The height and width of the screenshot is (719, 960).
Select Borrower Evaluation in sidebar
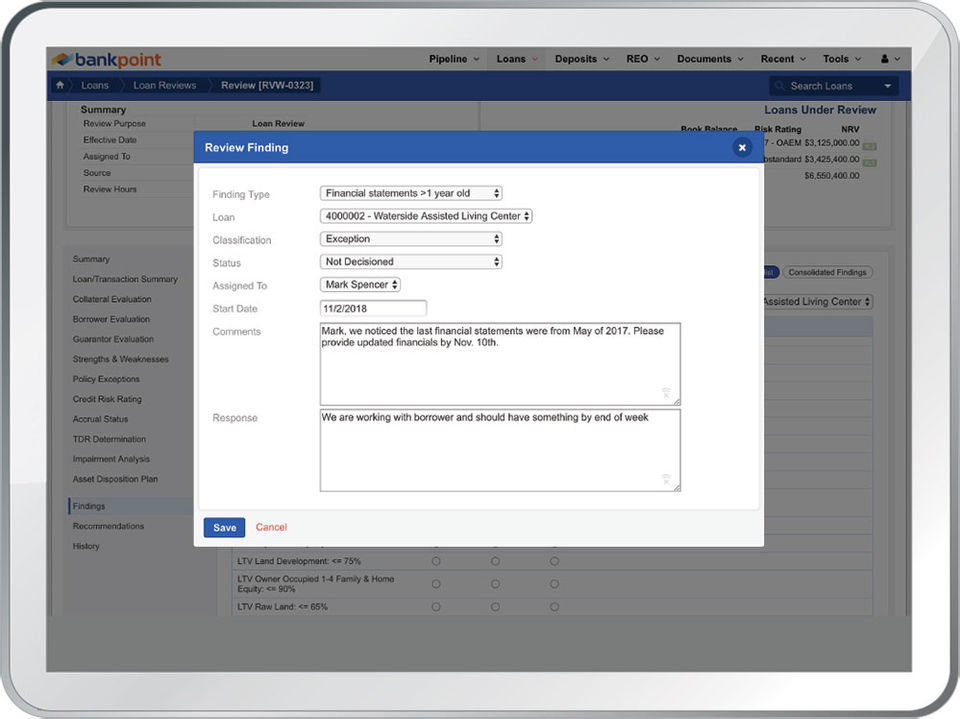click(x=111, y=319)
